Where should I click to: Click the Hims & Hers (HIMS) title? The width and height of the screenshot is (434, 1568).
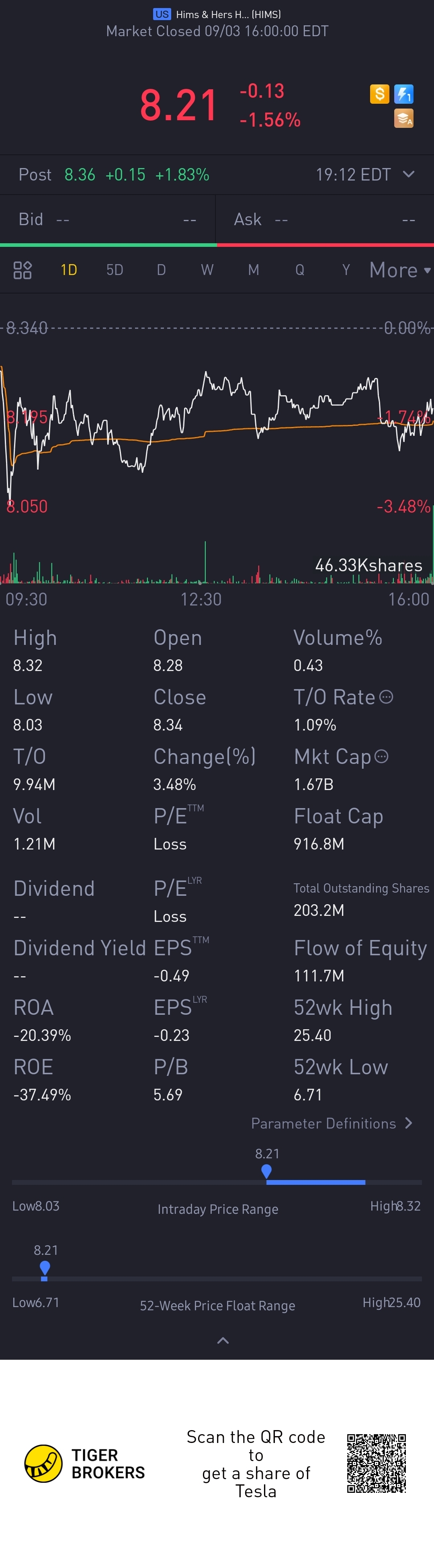click(228, 14)
